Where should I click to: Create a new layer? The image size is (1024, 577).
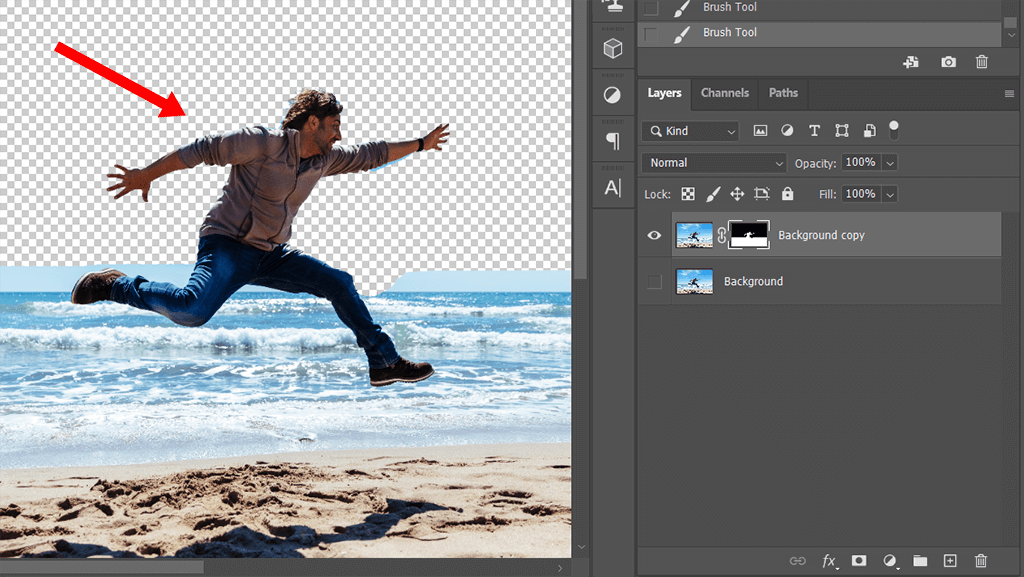[950, 561]
